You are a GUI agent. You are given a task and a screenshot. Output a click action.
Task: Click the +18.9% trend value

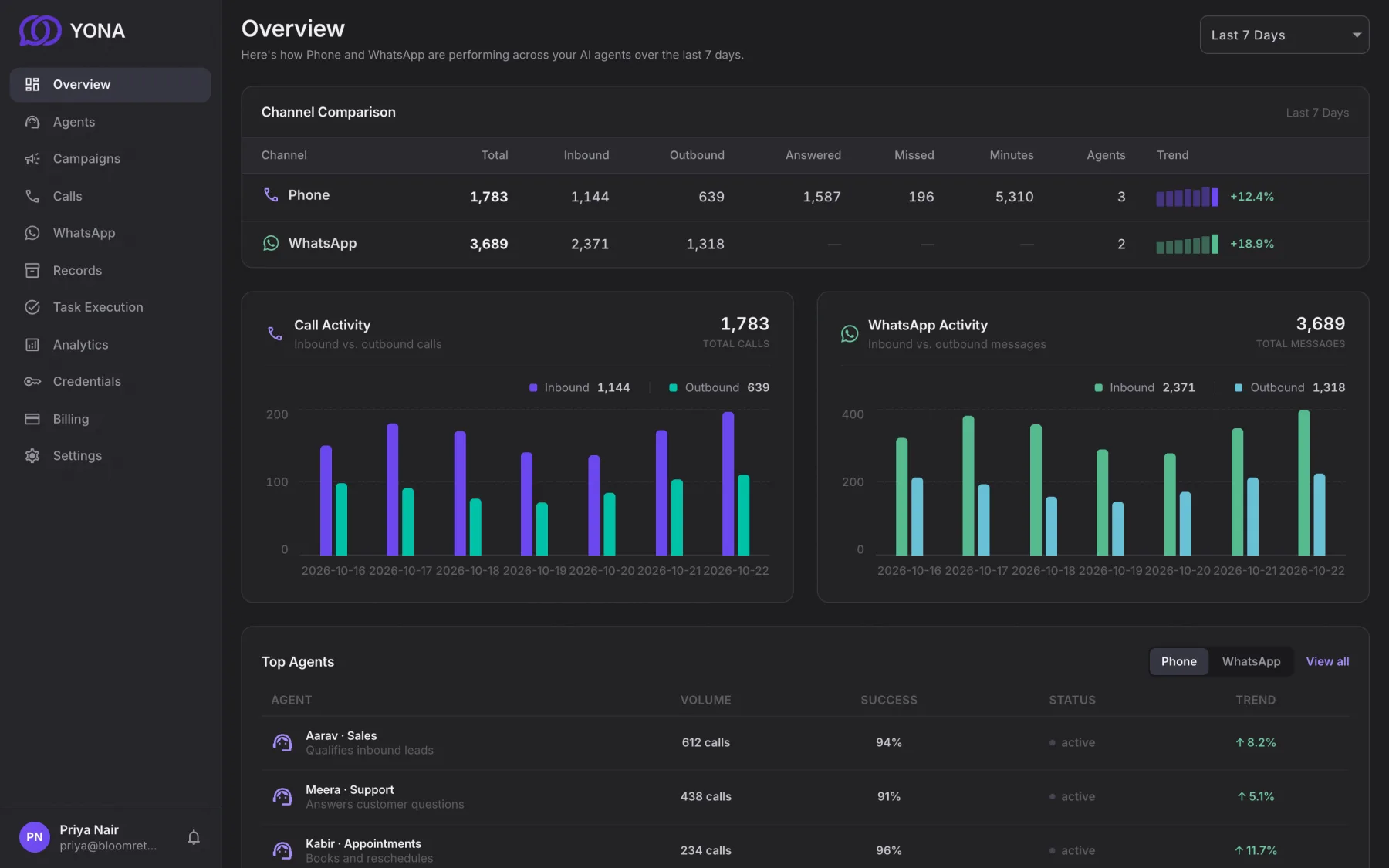(x=1252, y=244)
